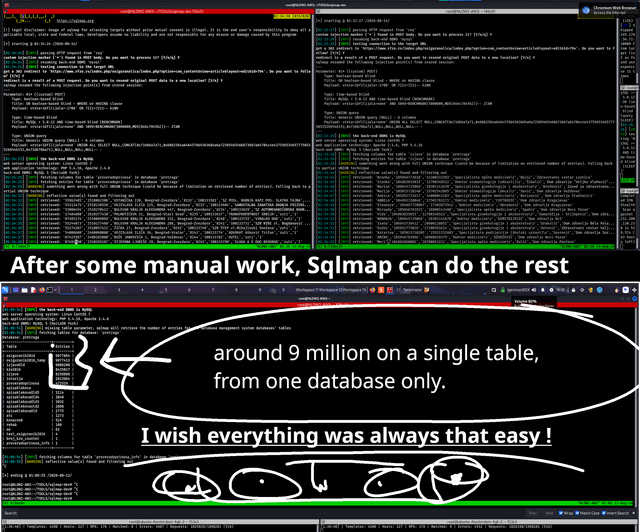Launch the terminal emulator from the panel
The width and height of the screenshot is (640, 532).
pos(50,290)
